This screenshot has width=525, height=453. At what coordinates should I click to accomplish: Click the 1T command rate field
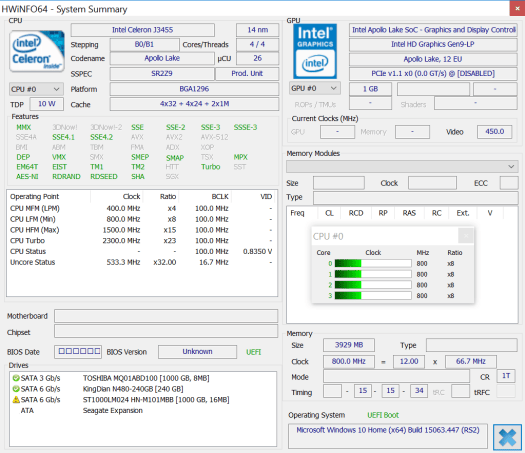(x=506, y=376)
